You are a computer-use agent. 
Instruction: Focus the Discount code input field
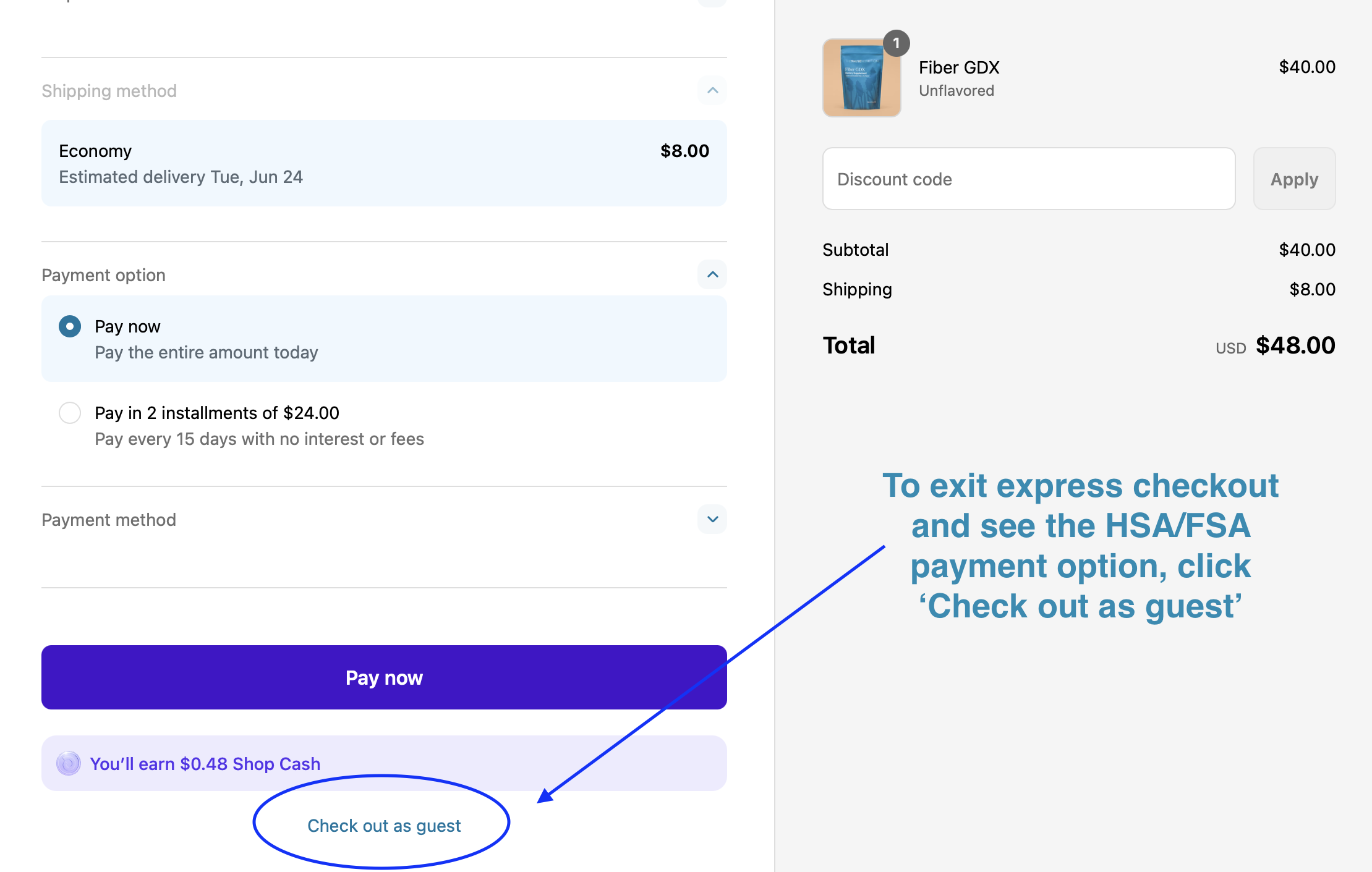[1029, 179]
